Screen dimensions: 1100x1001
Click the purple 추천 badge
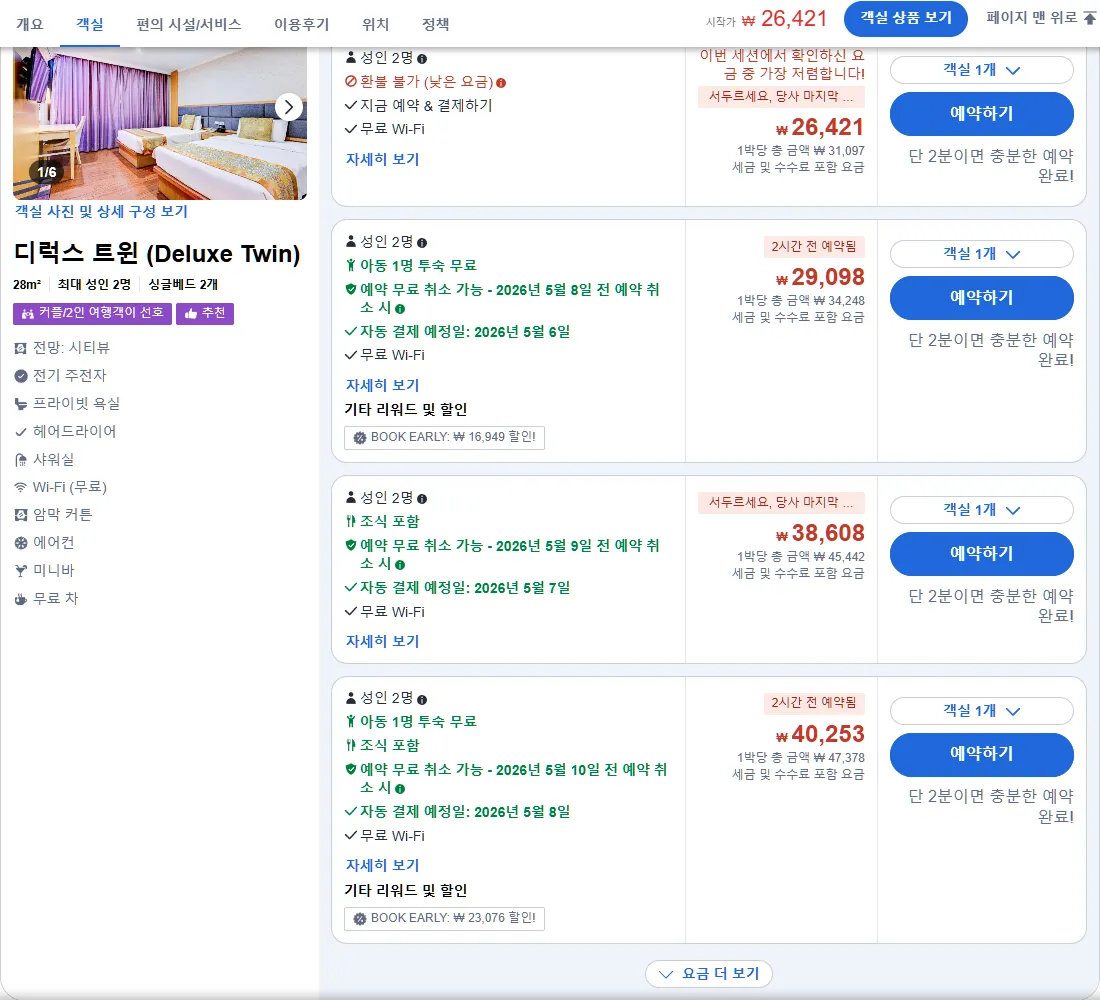point(205,314)
